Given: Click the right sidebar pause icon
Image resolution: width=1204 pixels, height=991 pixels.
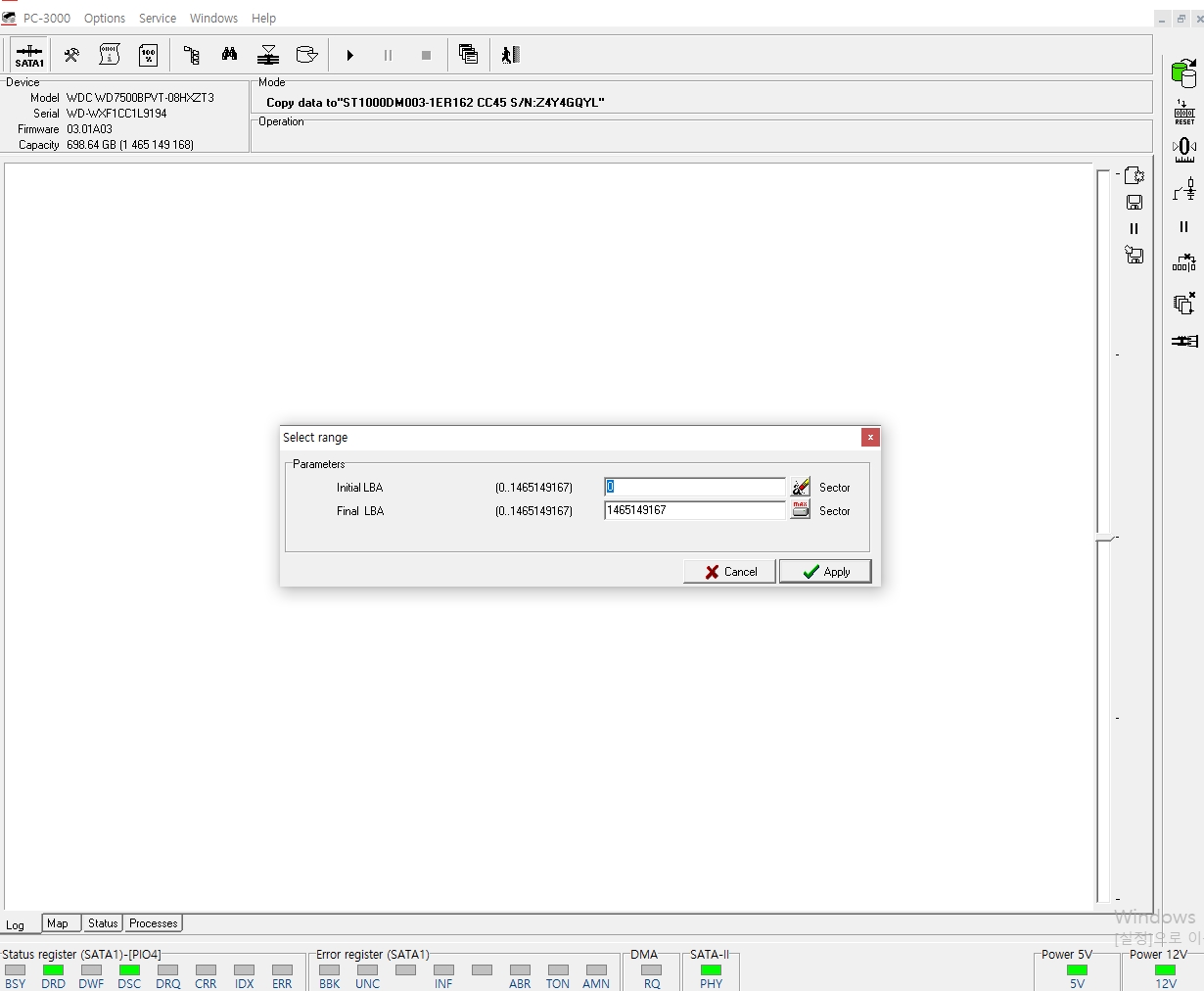Looking at the screenshot, I should [1183, 226].
